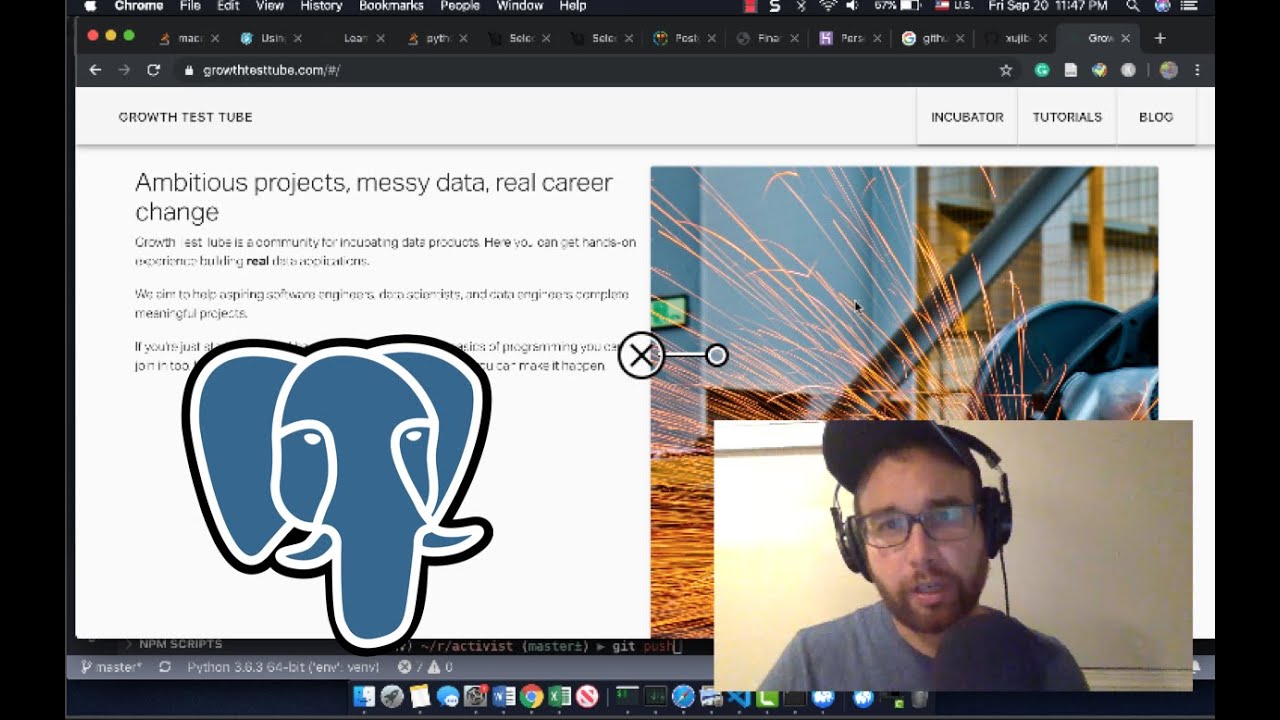
Task: Open the Chrome application menu
Action: (139, 6)
